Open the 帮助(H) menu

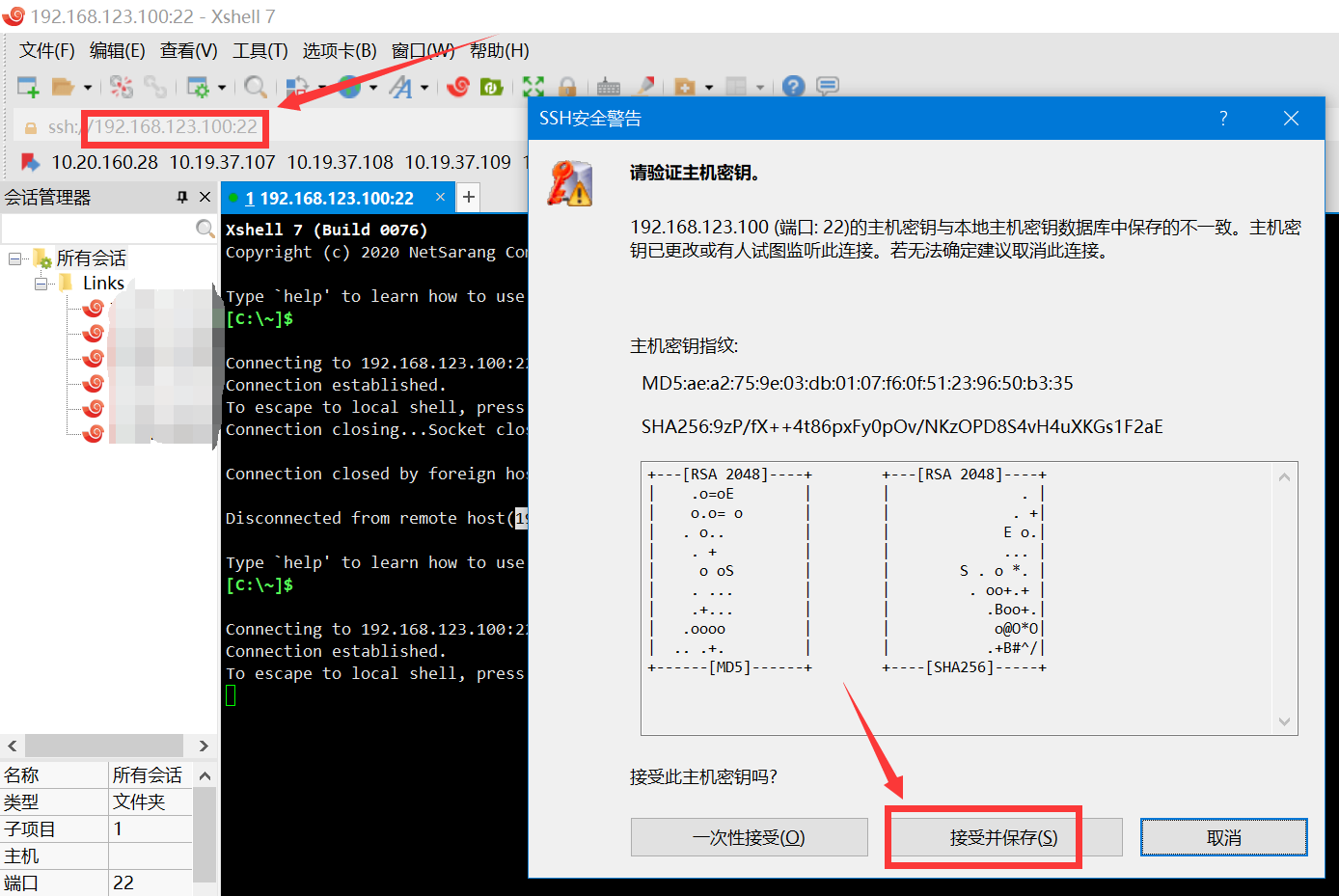500,50
